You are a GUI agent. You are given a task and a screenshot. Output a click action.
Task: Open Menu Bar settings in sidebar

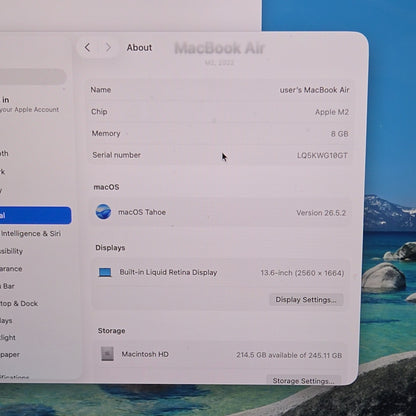click(x=7, y=286)
